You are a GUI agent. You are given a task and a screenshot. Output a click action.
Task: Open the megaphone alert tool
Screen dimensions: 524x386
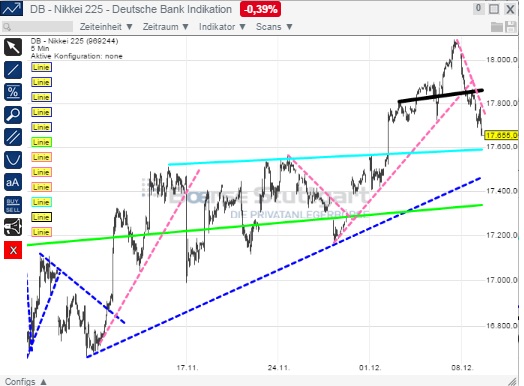point(13,228)
